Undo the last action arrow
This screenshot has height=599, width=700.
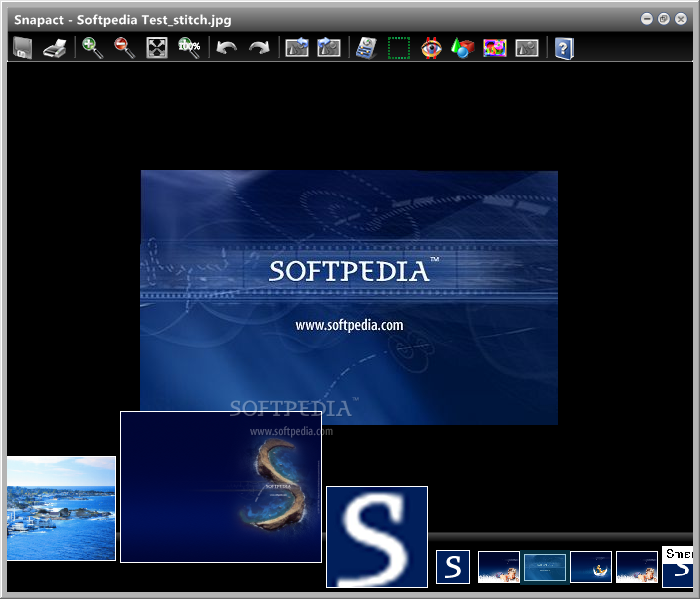tap(226, 48)
